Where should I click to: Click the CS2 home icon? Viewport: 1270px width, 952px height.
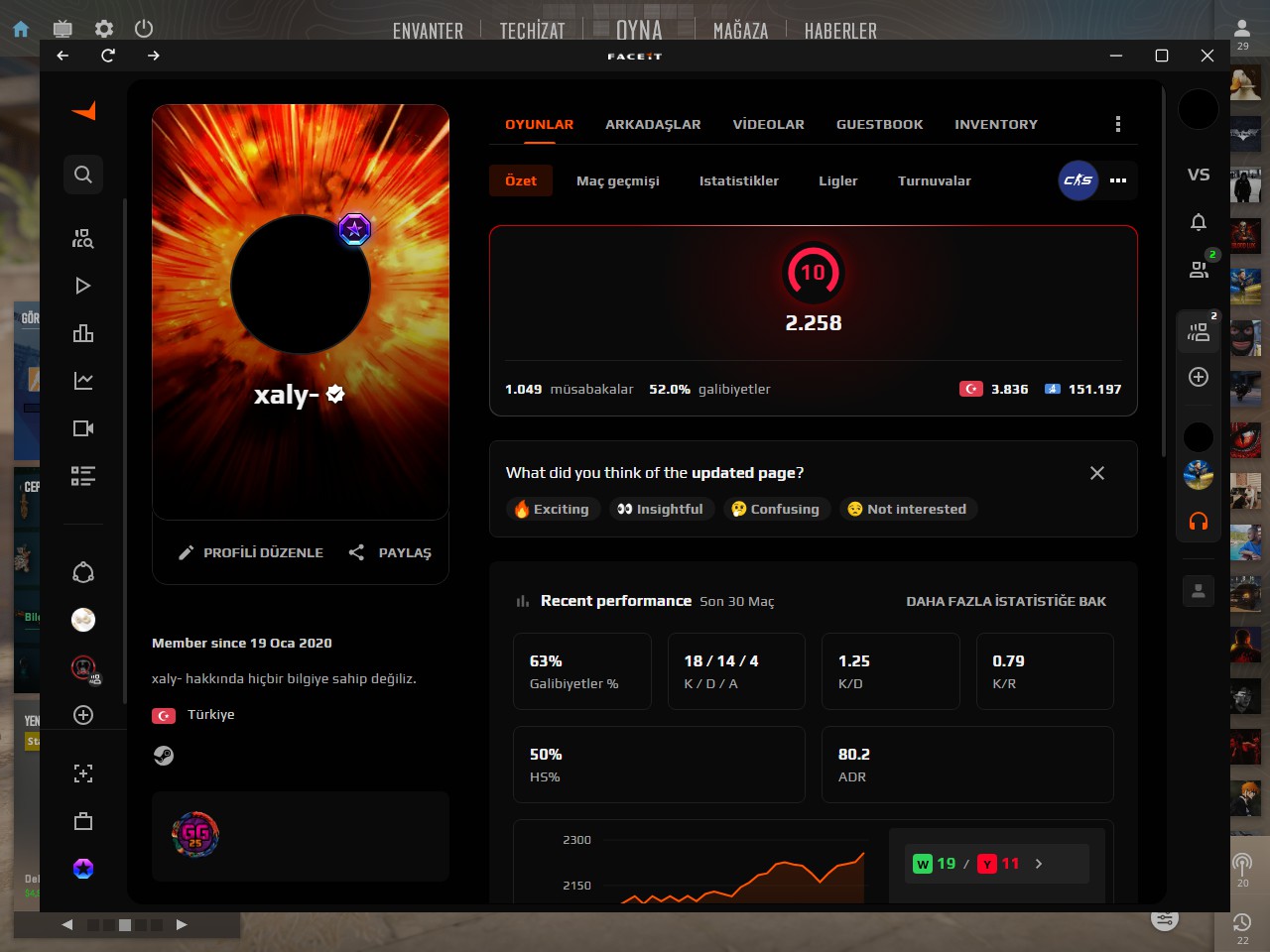(21, 30)
